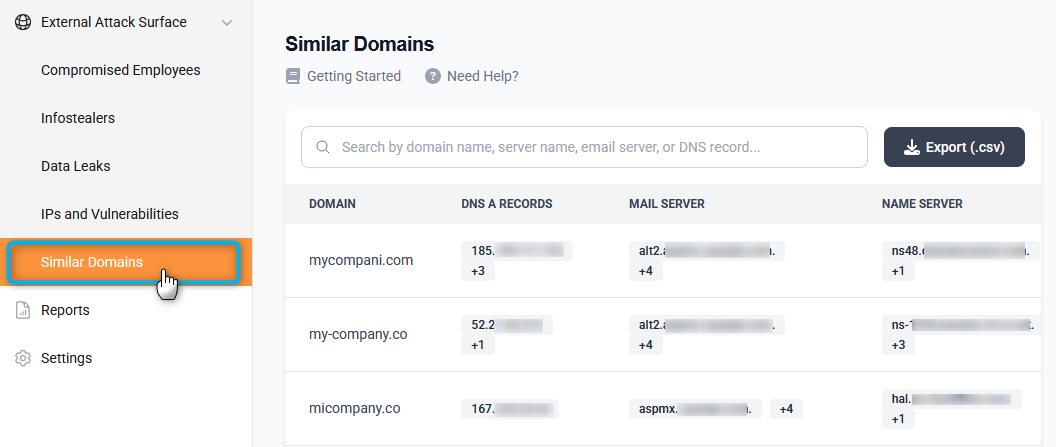The image size is (1056, 447).
Task: Collapse the External Attack Surface chevron
Action: [227, 22]
